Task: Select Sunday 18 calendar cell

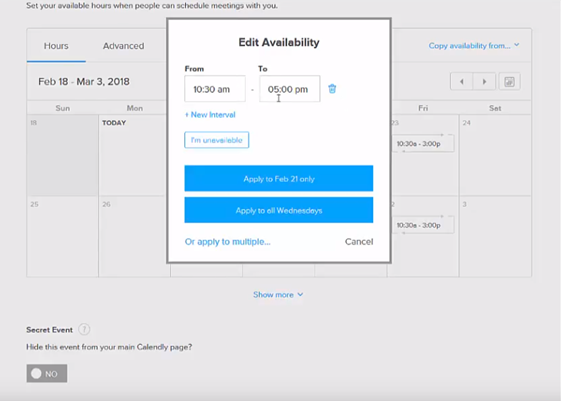Action: click(63, 155)
